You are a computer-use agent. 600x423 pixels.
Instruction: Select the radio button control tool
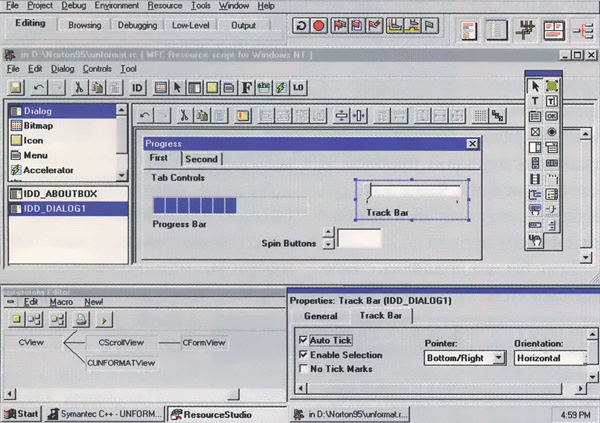coord(552,132)
